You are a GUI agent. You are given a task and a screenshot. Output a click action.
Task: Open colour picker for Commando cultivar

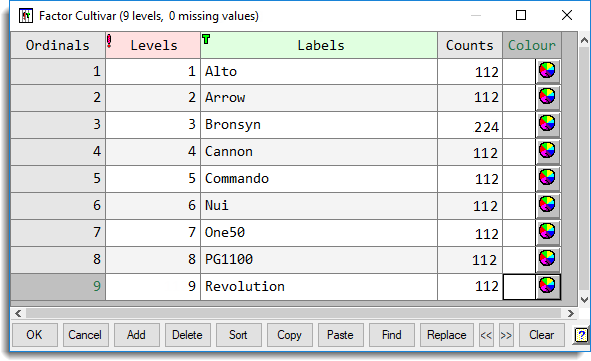(x=548, y=178)
